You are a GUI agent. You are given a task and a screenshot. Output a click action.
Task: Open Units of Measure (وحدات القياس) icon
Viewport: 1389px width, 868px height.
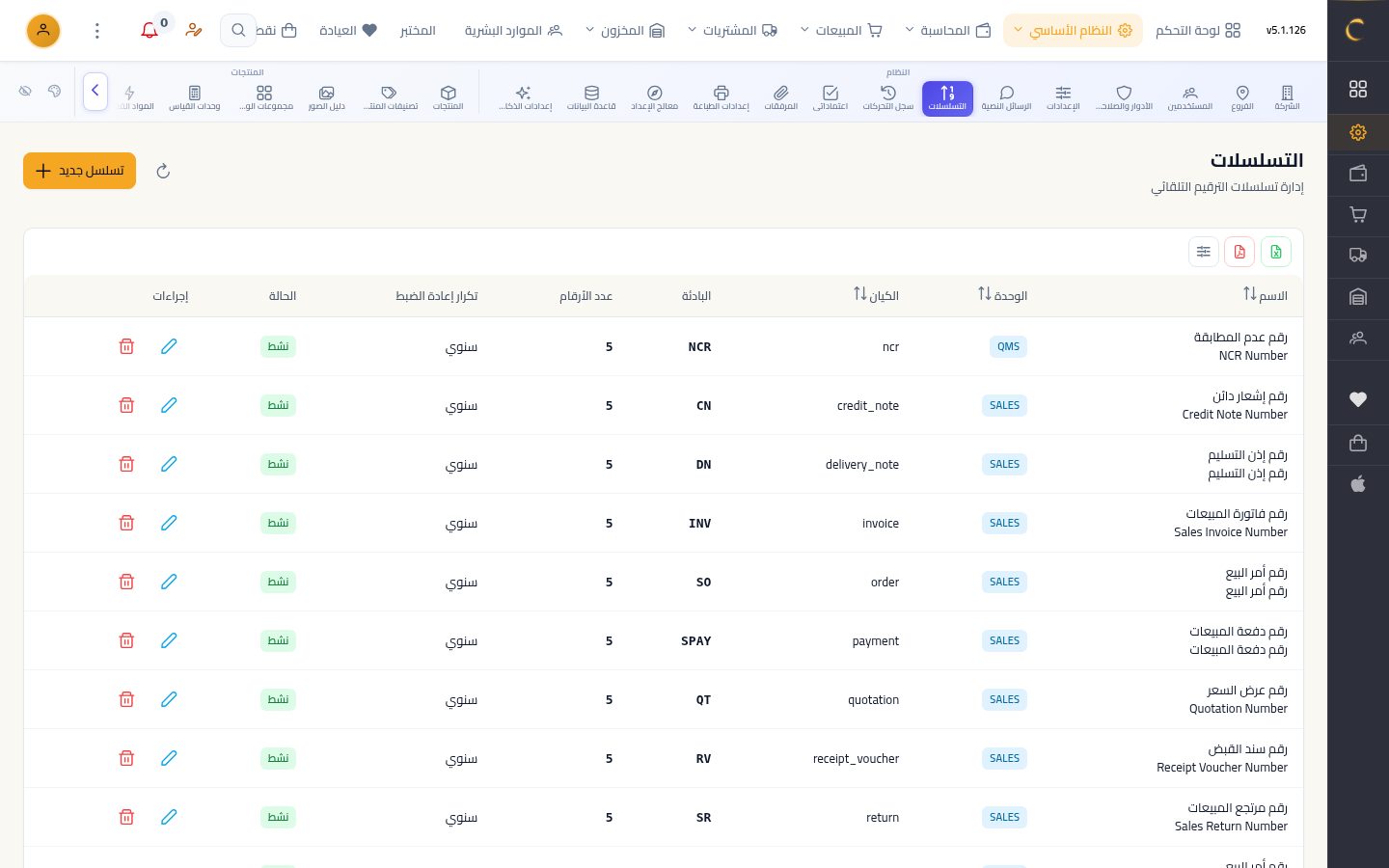pos(195,97)
